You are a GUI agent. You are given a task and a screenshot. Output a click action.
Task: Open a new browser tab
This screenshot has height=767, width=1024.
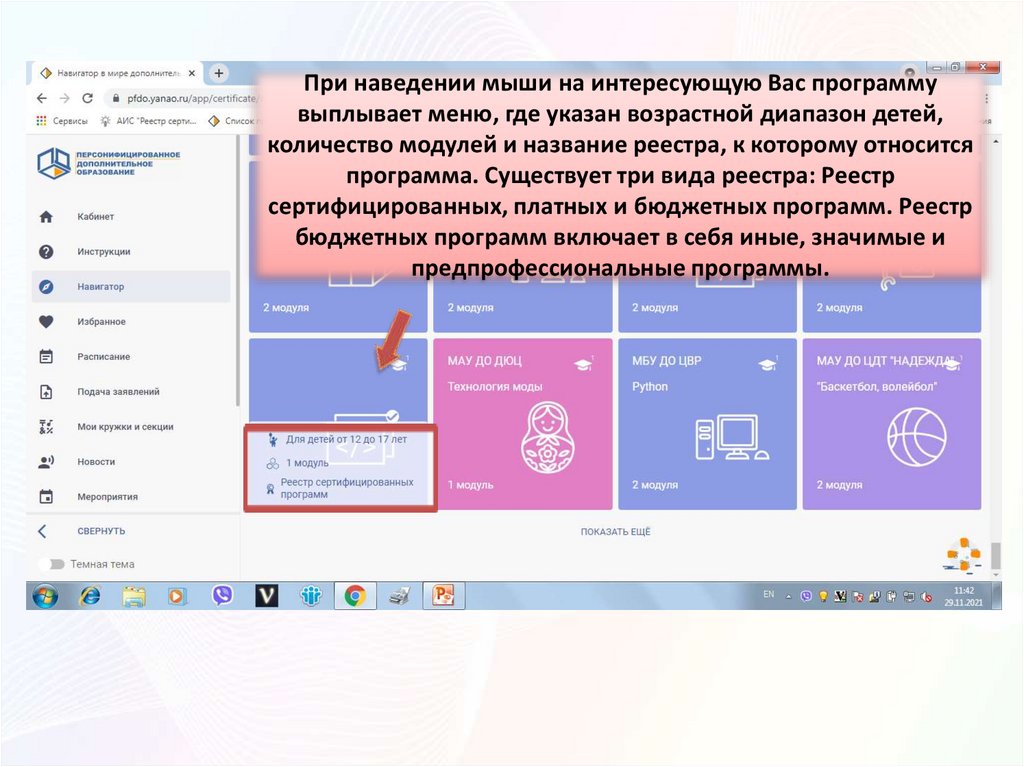pyautogui.click(x=219, y=73)
